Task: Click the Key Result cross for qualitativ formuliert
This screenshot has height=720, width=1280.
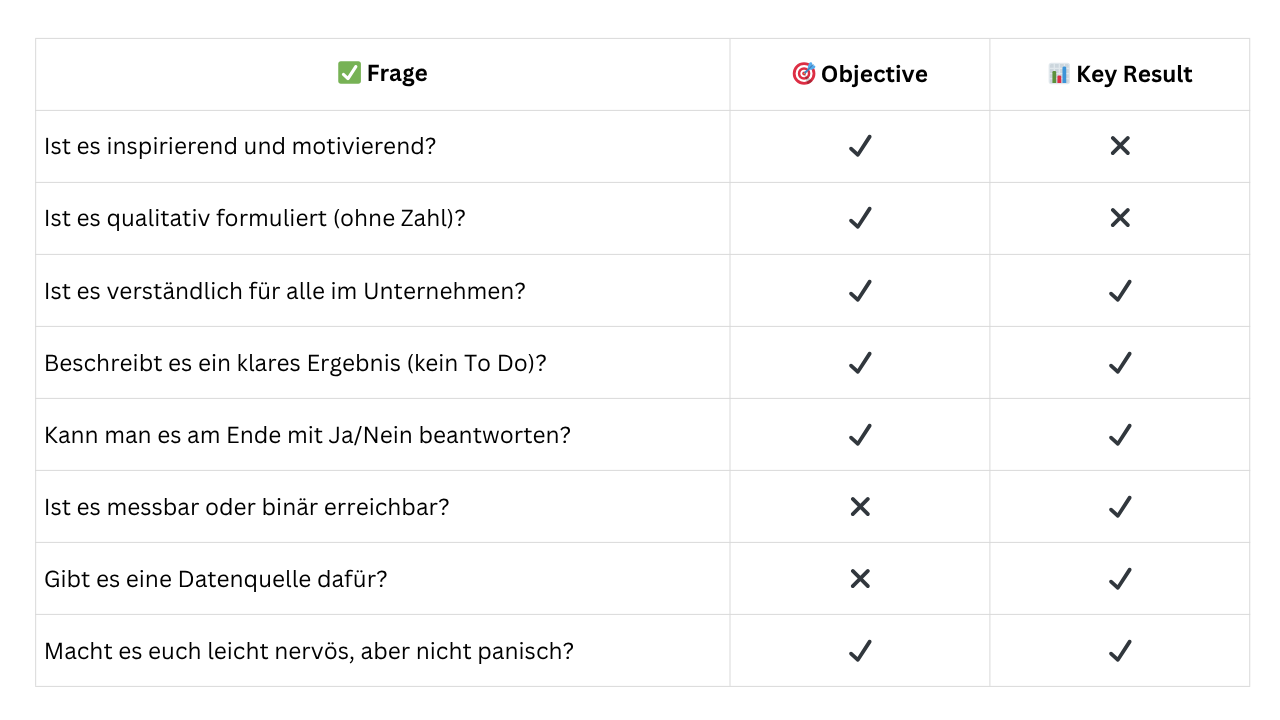Action: coord(1120,218)
